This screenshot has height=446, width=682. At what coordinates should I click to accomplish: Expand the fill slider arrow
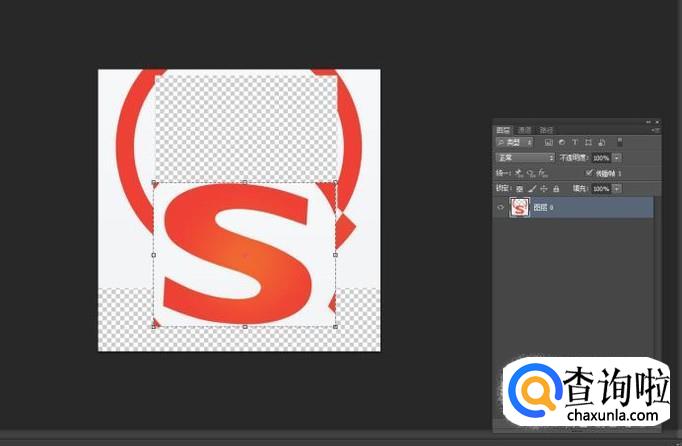(617, 188)
